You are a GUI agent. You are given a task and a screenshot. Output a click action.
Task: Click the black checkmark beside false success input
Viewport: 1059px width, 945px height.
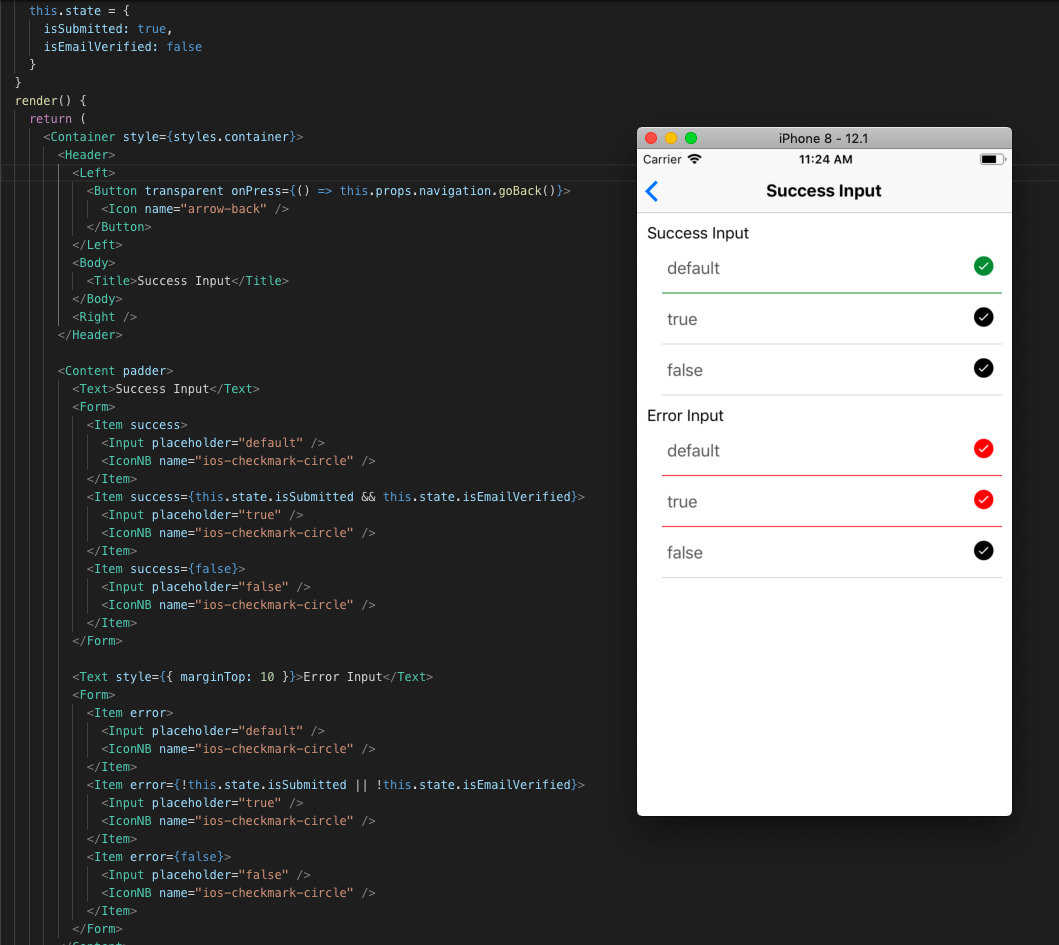pos(983,368)
